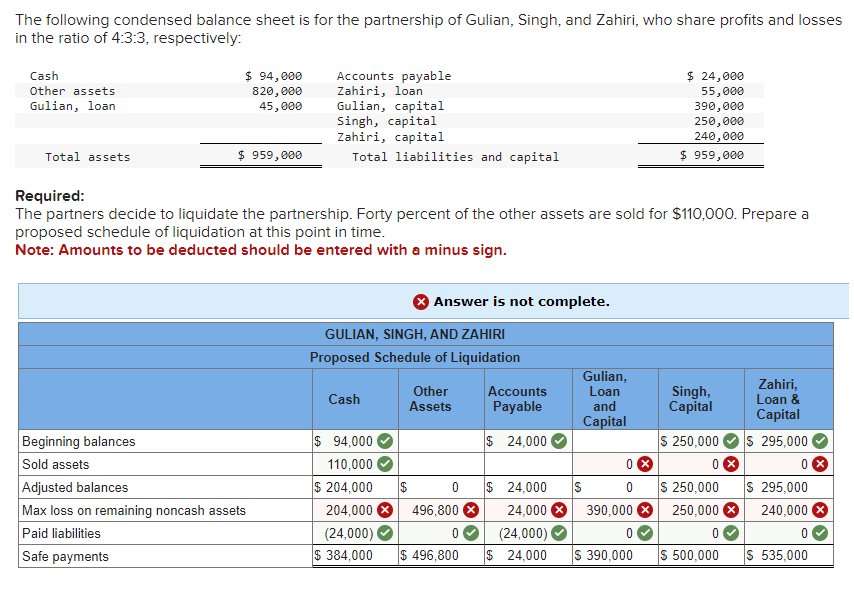Click the green checkmark beside Cash $94,000
The image size is (854, 607).
pos(384,439)
